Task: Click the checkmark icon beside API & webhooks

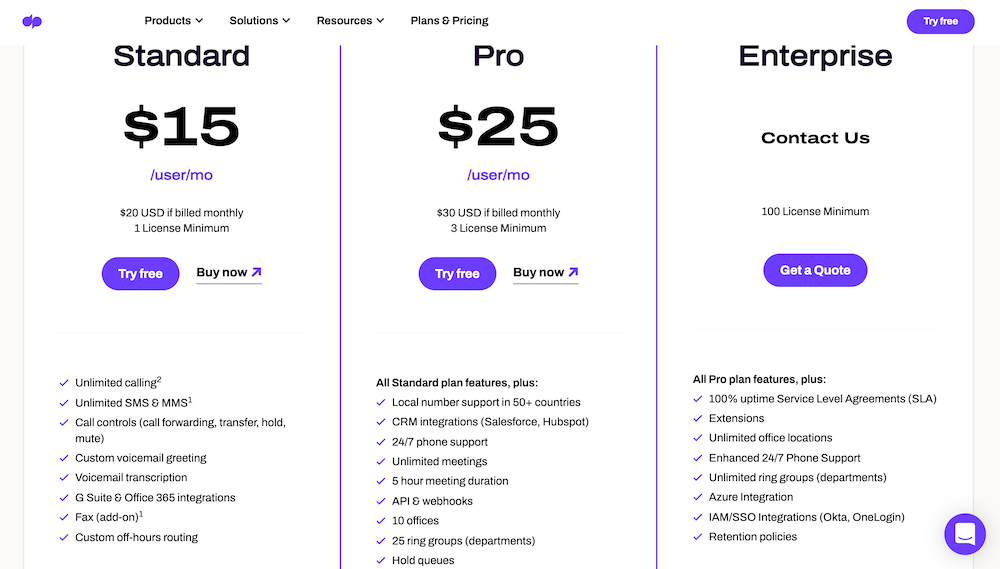Action: 381,501
